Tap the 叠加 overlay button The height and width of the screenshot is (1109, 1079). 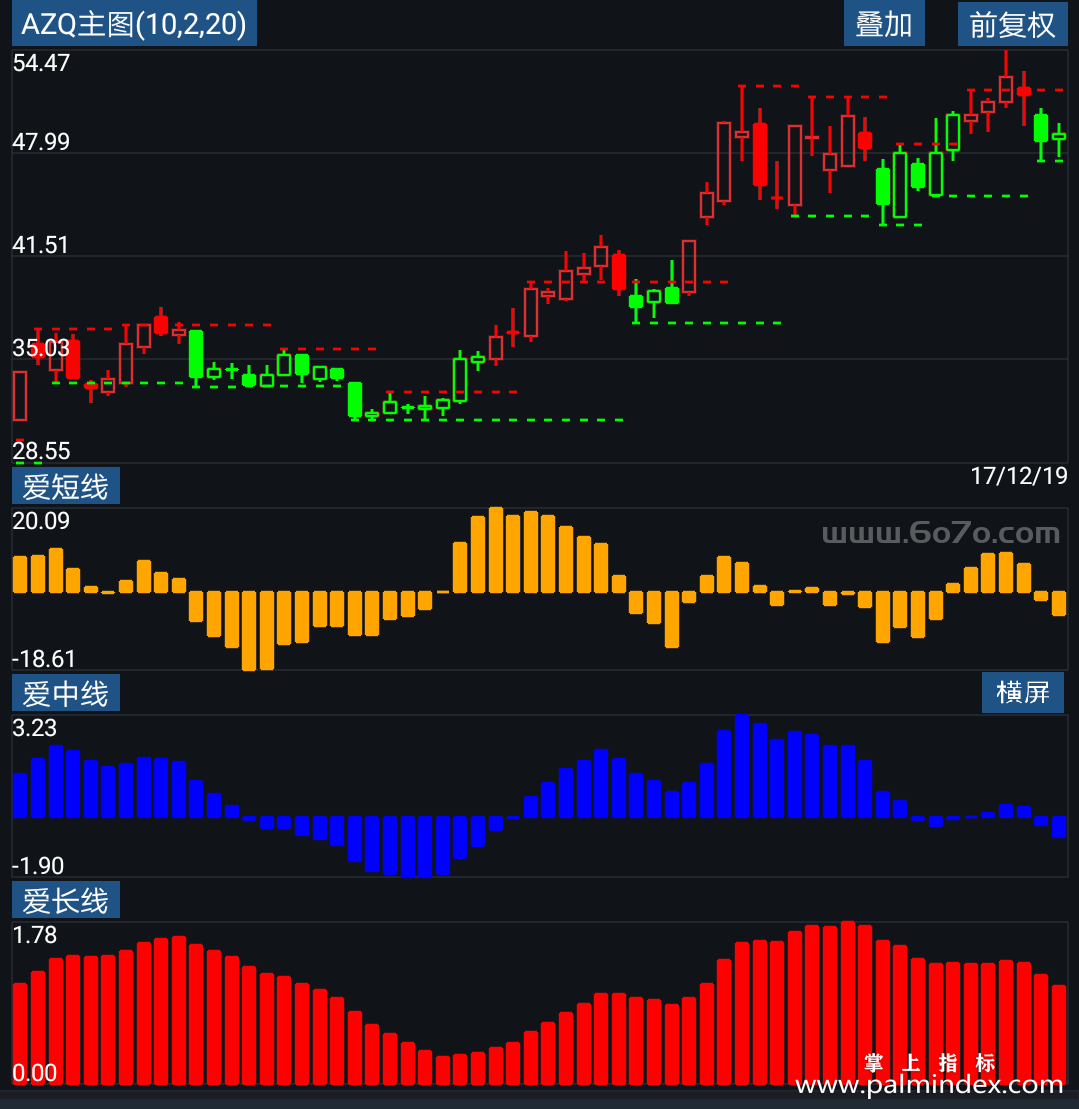point(884,23)
